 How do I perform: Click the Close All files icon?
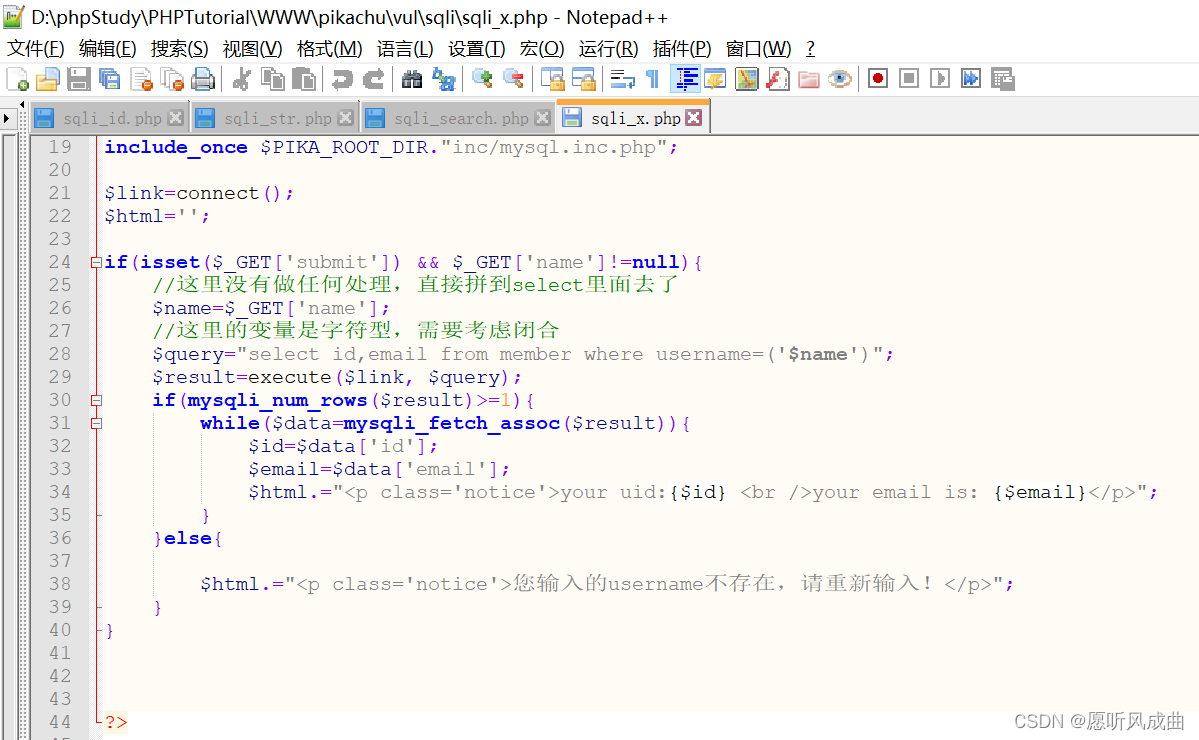coord(173,79)
